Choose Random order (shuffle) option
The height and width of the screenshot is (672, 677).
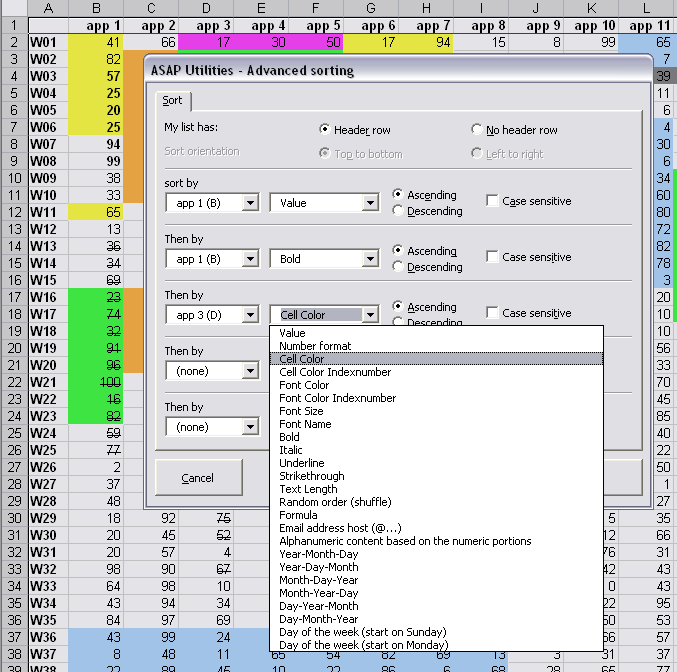tap(436, 502)
